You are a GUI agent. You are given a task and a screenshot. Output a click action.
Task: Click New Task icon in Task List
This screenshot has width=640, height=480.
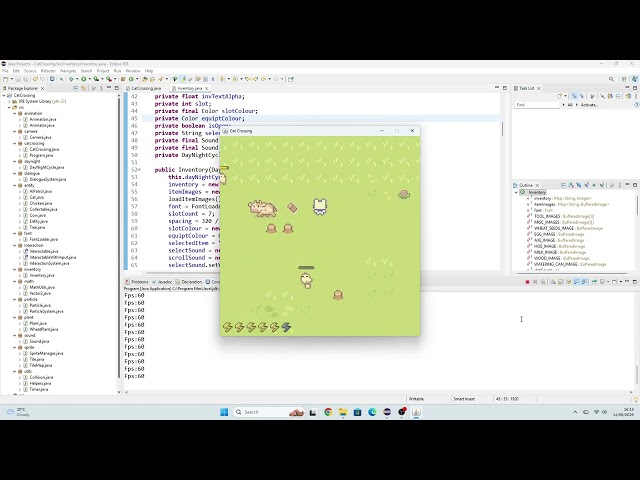(x=560, y=96)
